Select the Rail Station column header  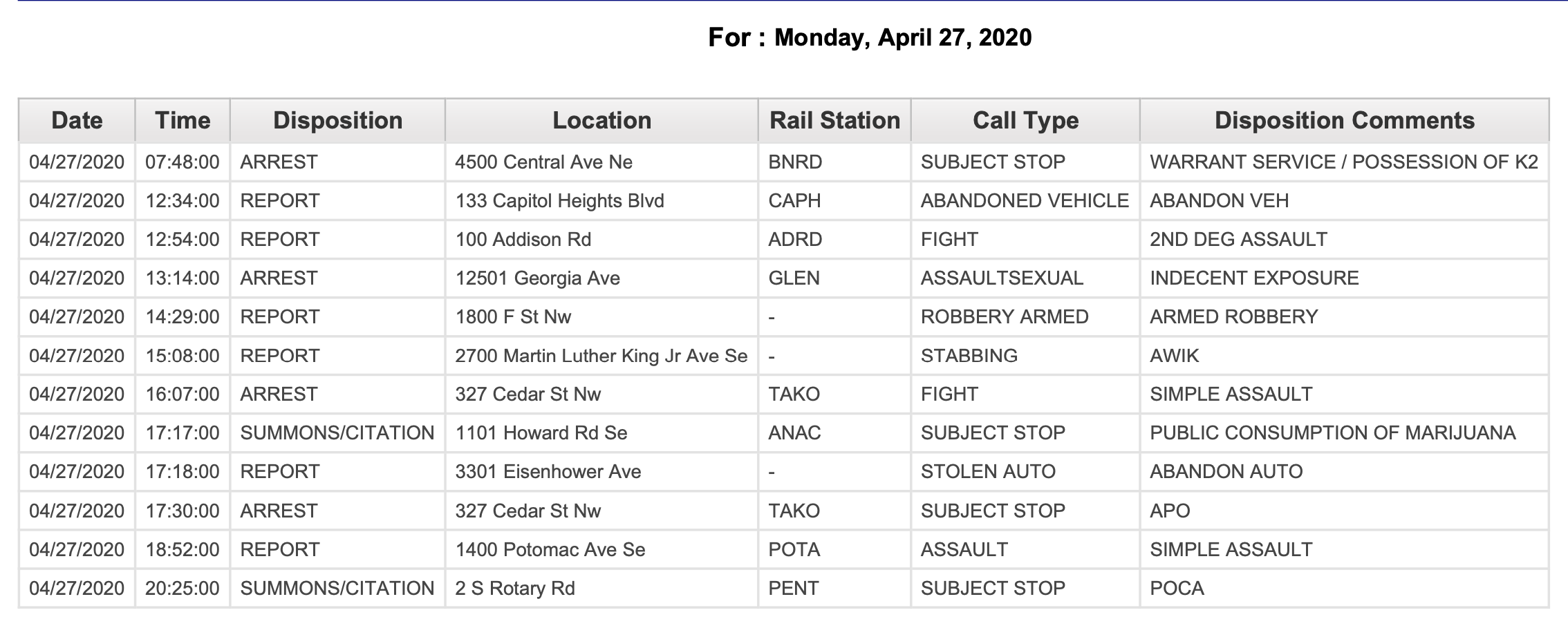[x=834, y=120]
